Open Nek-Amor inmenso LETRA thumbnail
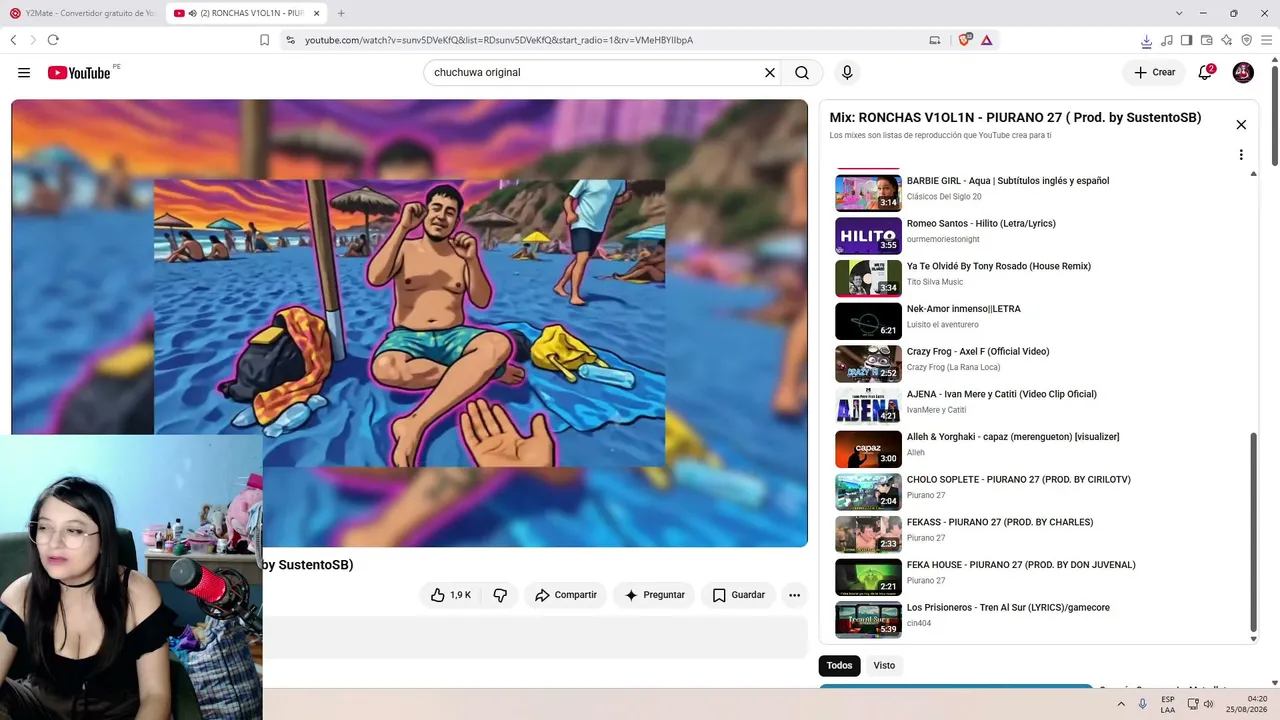This screenshot has height=720, width=1280. tap(868, 320)
